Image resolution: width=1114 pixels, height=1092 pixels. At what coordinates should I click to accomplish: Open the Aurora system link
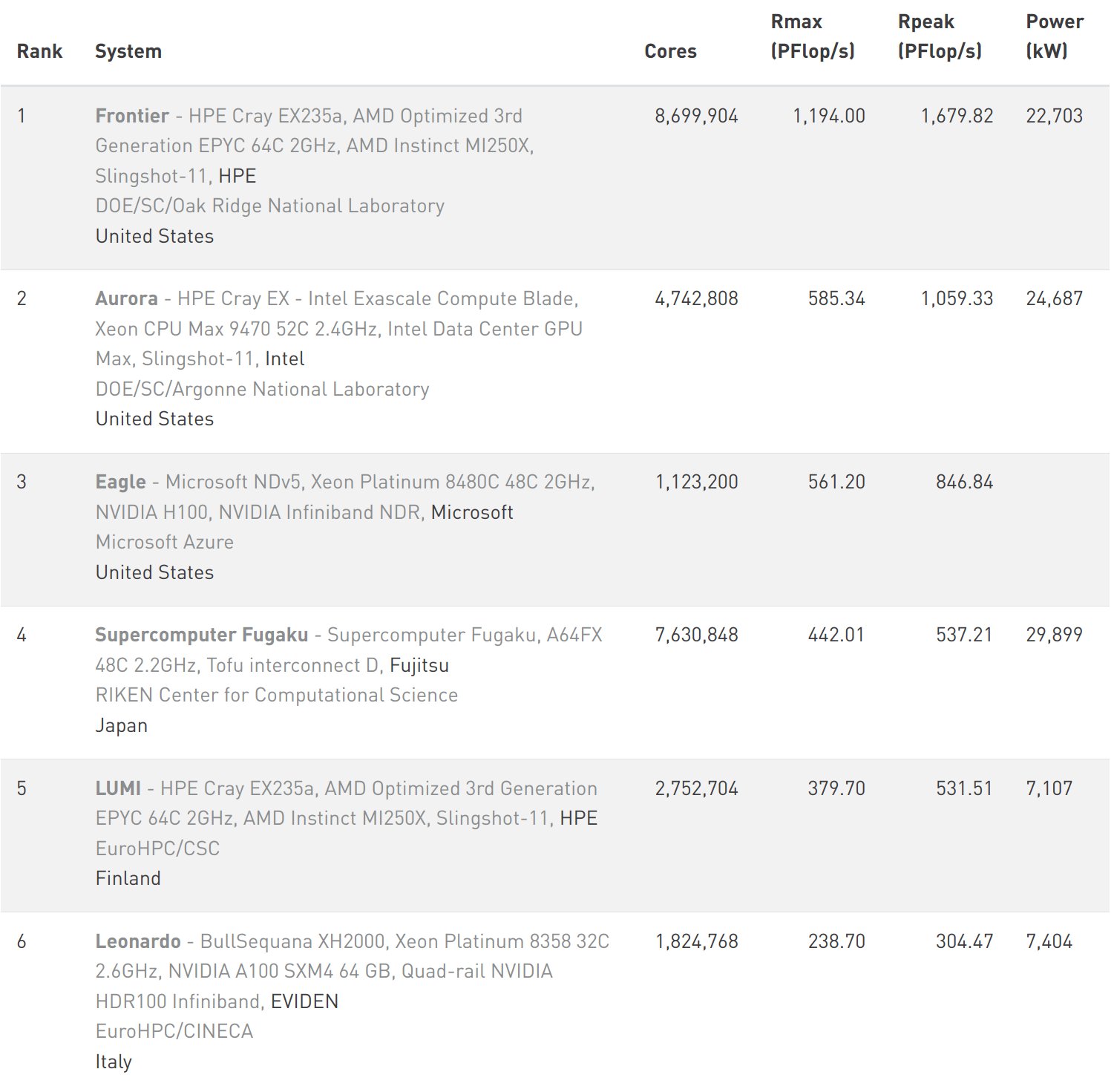click(x=126, y=298)
